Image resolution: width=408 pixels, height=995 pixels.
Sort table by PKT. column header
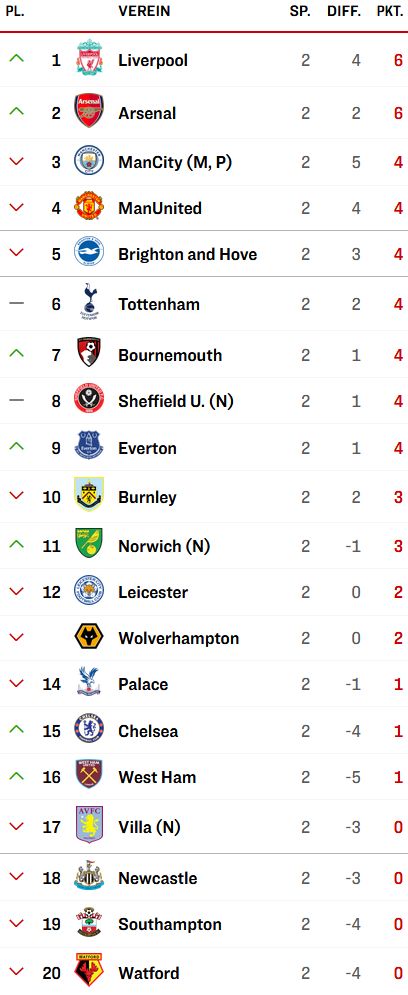390,12
